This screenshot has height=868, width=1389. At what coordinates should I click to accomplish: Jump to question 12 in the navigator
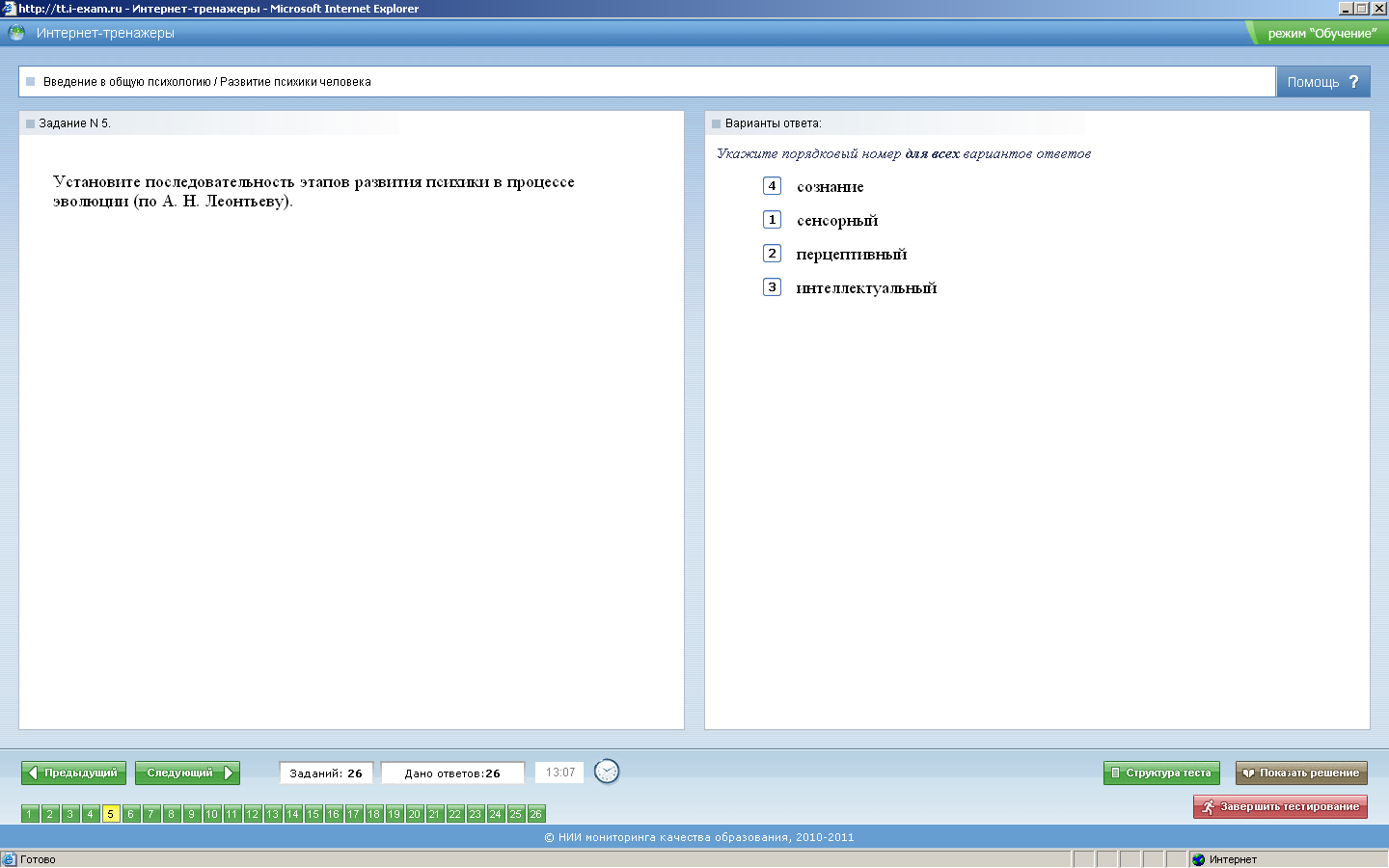253,814
